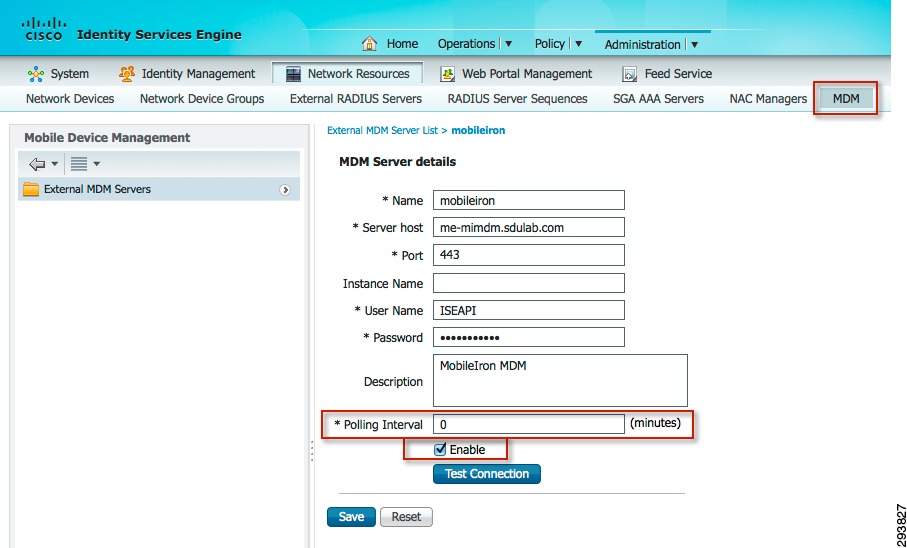Open the MDM sub-tab
The image size is (907, 548).
coord(846,99)
